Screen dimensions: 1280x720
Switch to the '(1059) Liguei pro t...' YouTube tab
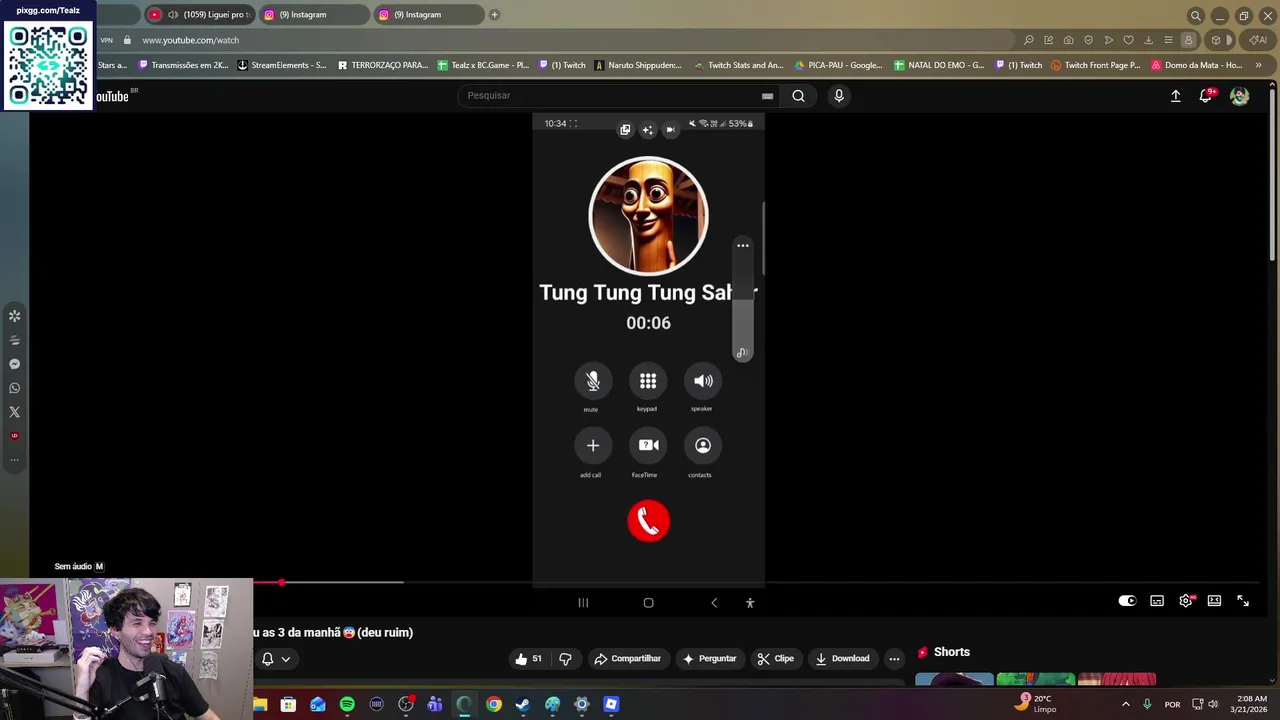pyautogui.click(x=200, y=15)
